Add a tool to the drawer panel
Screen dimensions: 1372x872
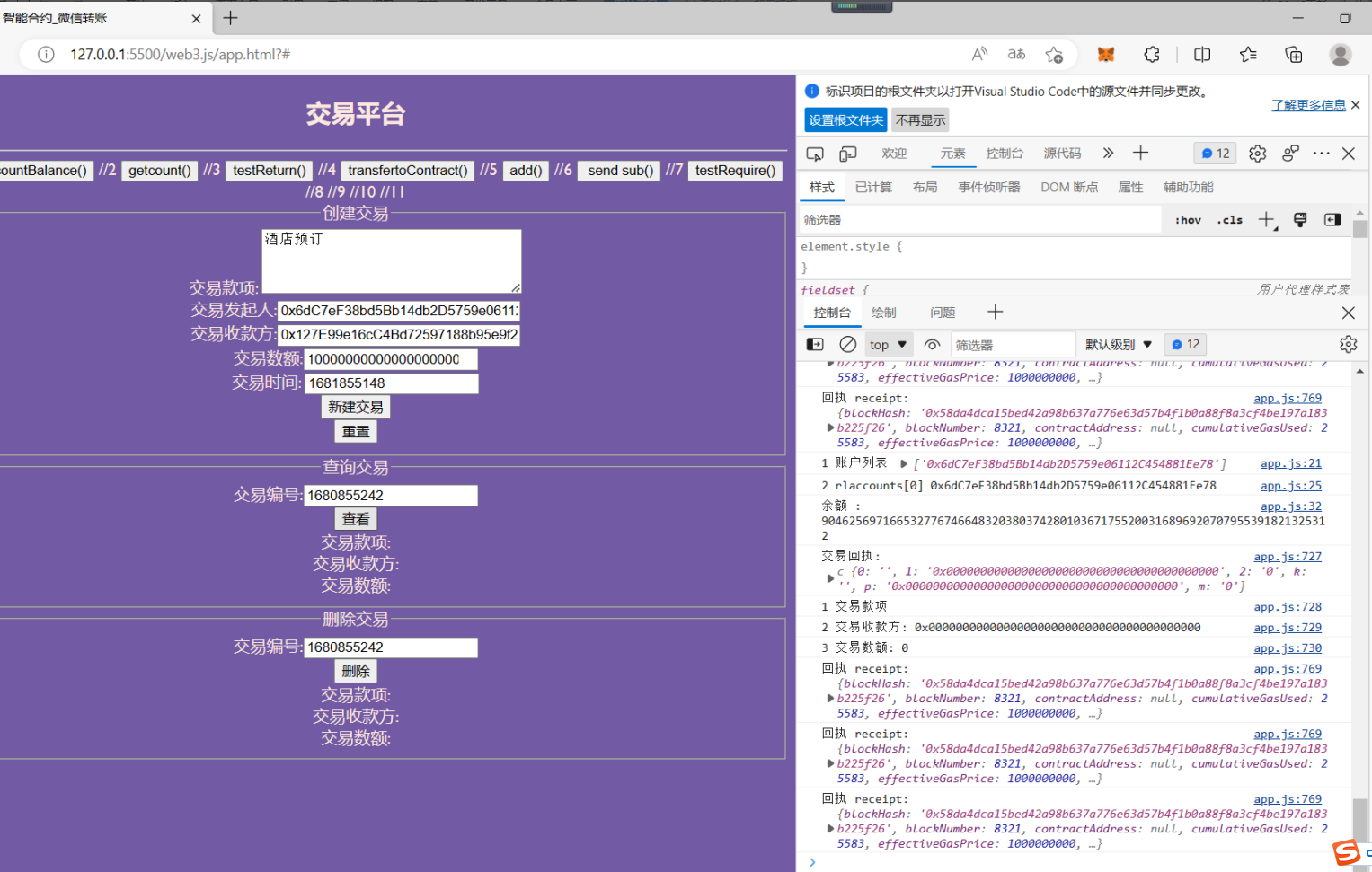[995, 312]
